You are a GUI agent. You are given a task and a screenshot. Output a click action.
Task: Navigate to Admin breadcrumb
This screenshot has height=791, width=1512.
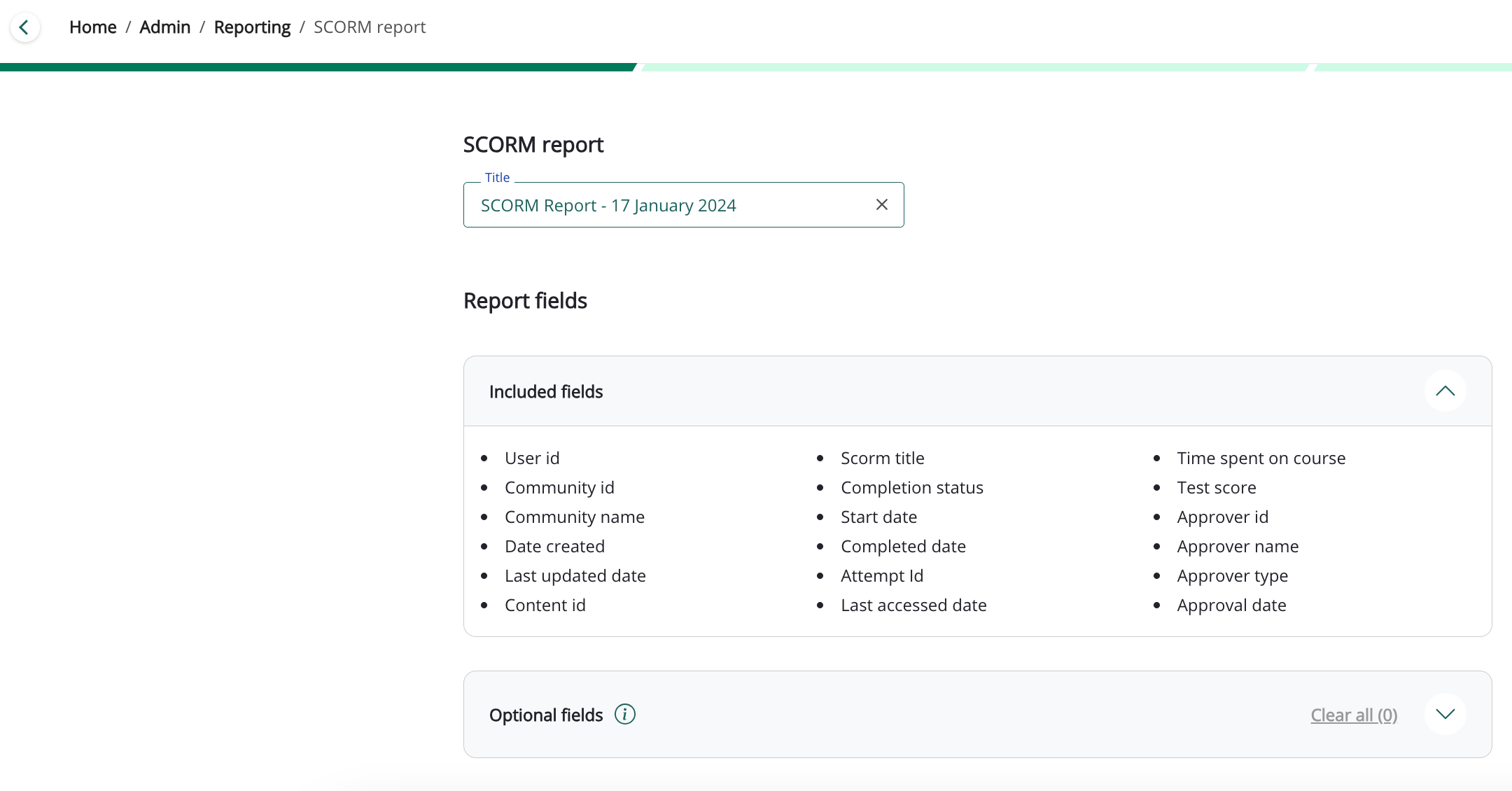point(164,27)
